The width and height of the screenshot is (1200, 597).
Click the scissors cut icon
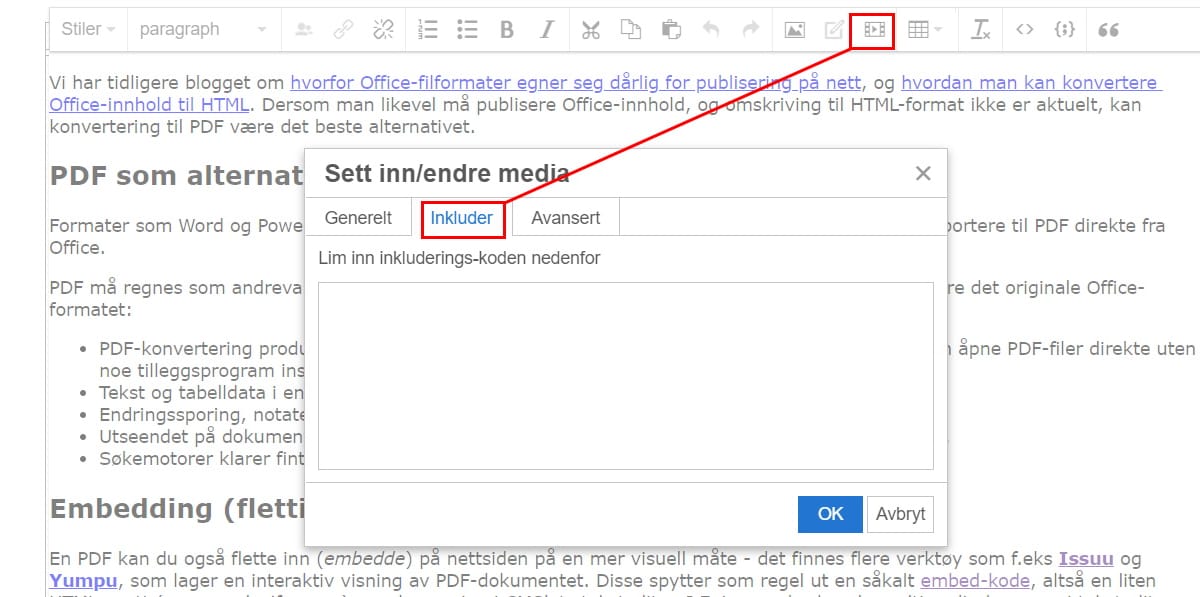591,30
